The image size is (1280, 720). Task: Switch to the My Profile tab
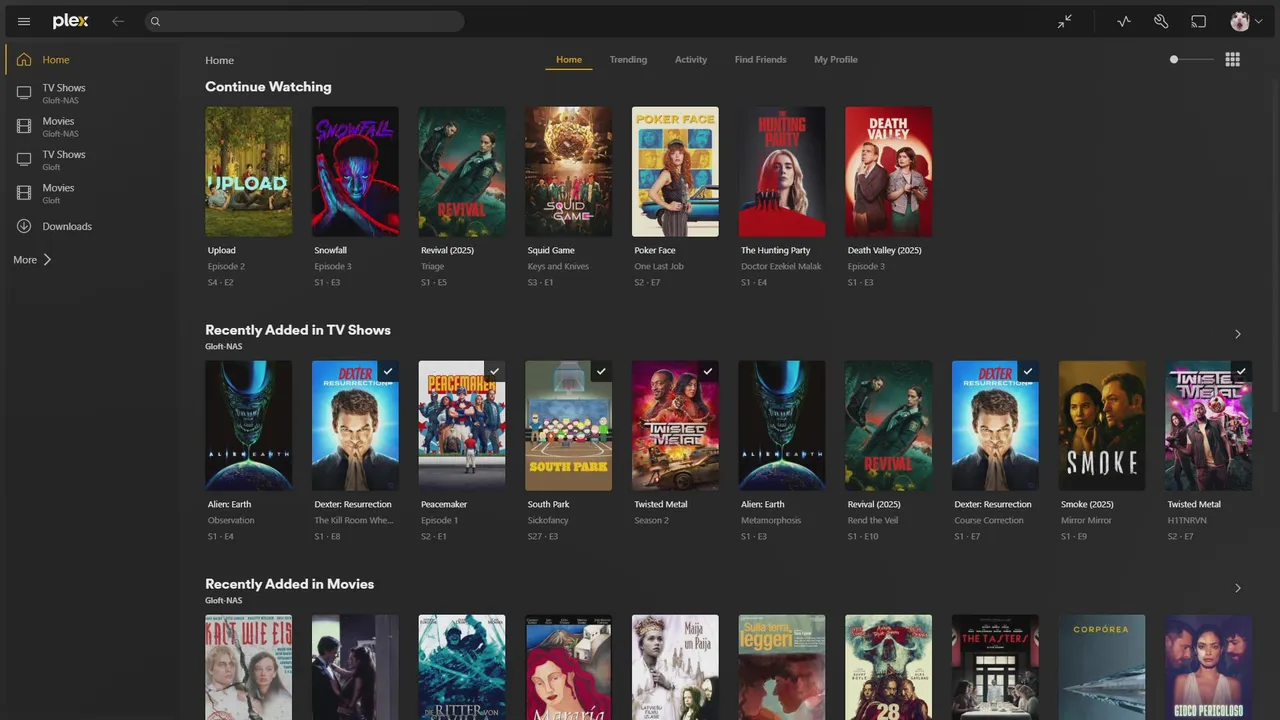pyautogui.click(x=836, y=60)
